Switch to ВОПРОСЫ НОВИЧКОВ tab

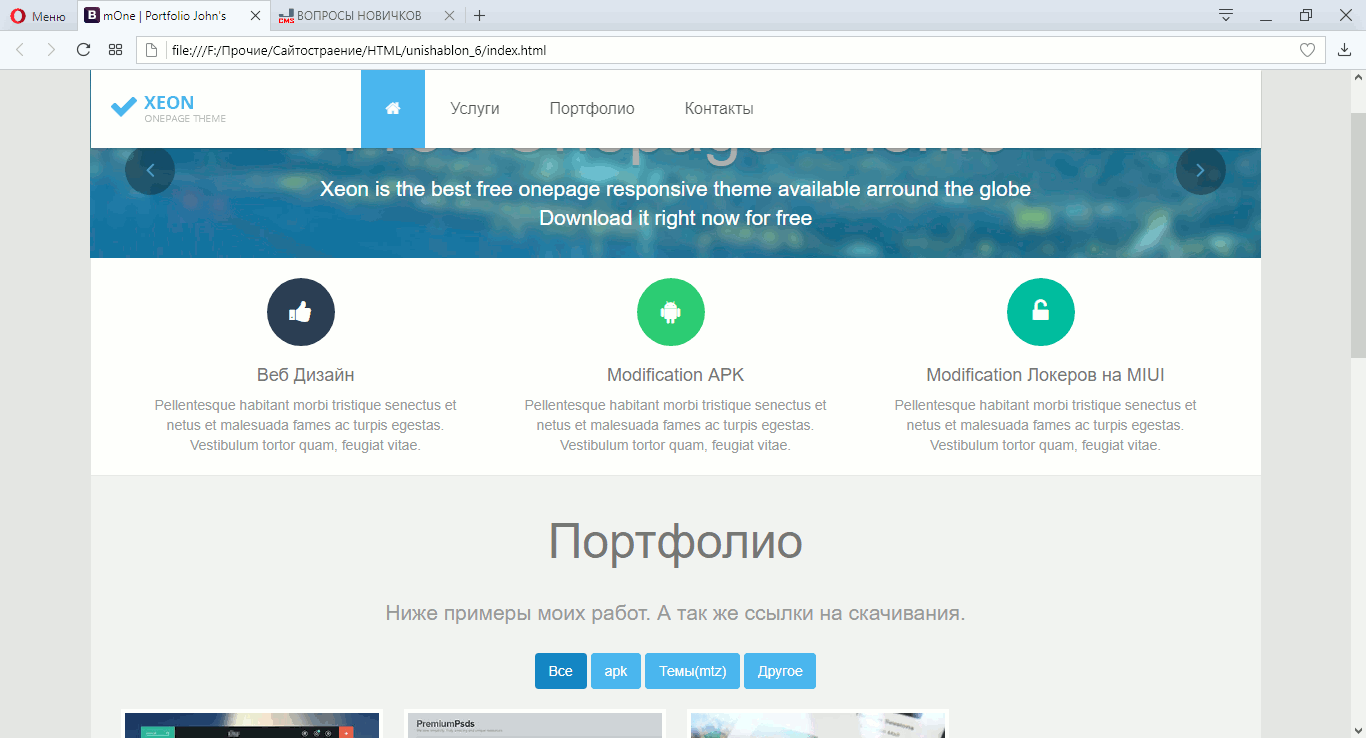[359, 16]
